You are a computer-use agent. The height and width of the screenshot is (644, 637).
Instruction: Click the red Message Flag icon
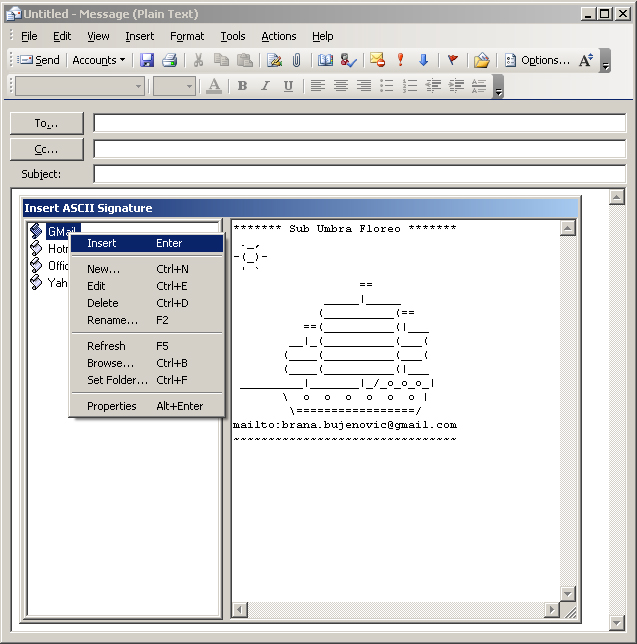(x=452, y=60)
